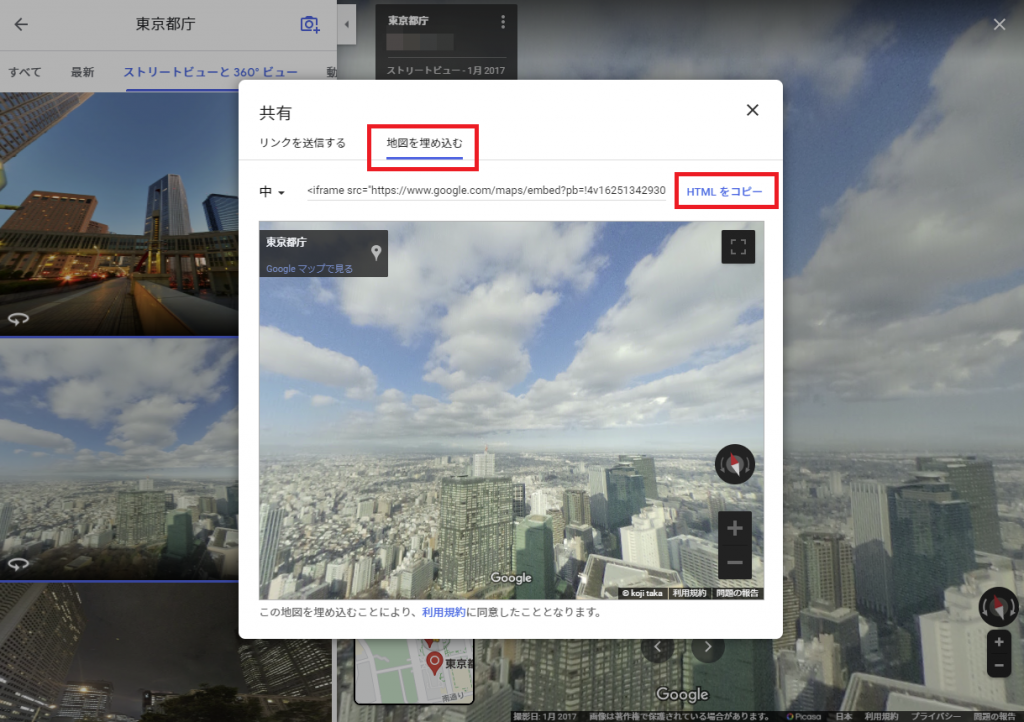Select the 地図を埋め込む tab
This screenshot has width=1024, height=722.
tap(424, 143)
